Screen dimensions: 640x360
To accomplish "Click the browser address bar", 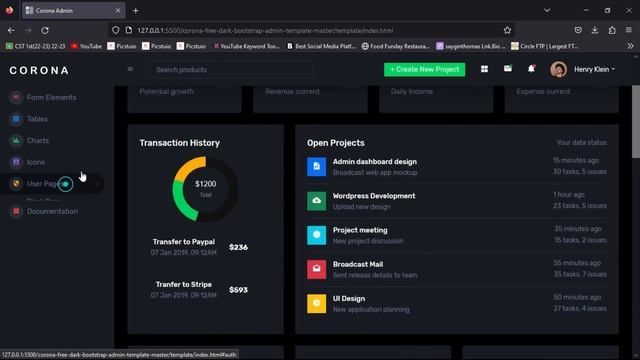I will (310, 30).
